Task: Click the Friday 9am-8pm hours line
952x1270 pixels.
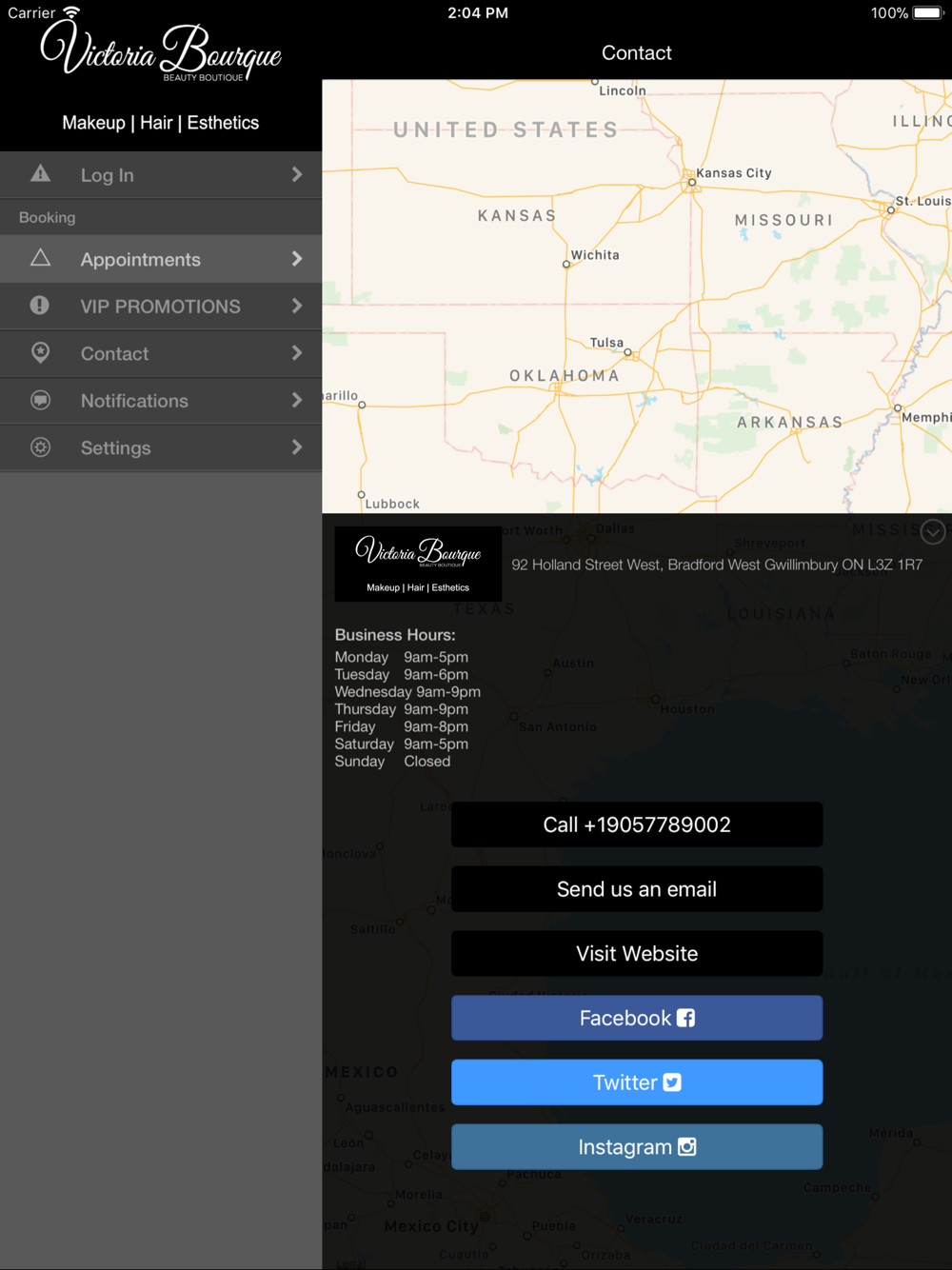Action: tap(402, 726)
